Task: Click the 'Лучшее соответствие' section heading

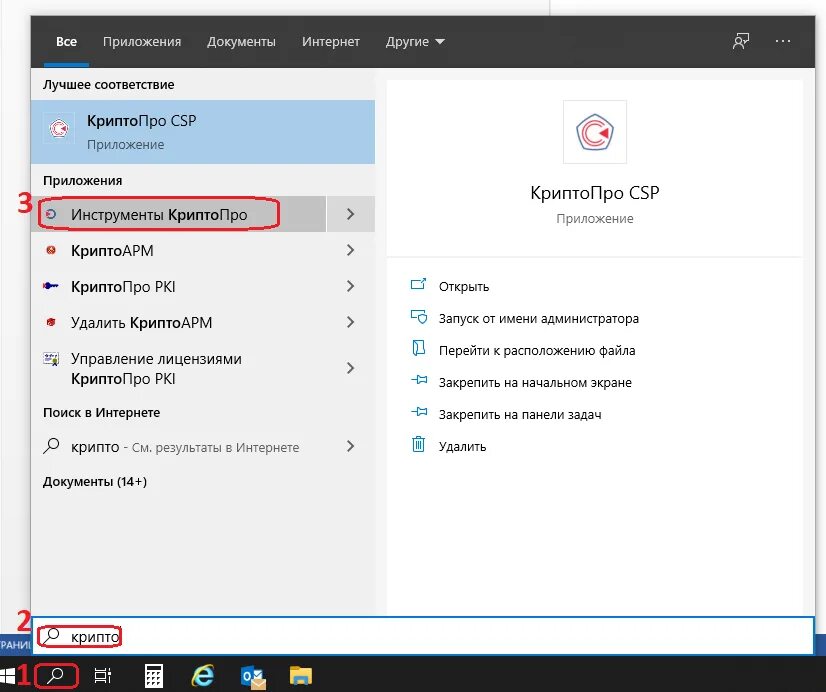Action: click(109, 84)
